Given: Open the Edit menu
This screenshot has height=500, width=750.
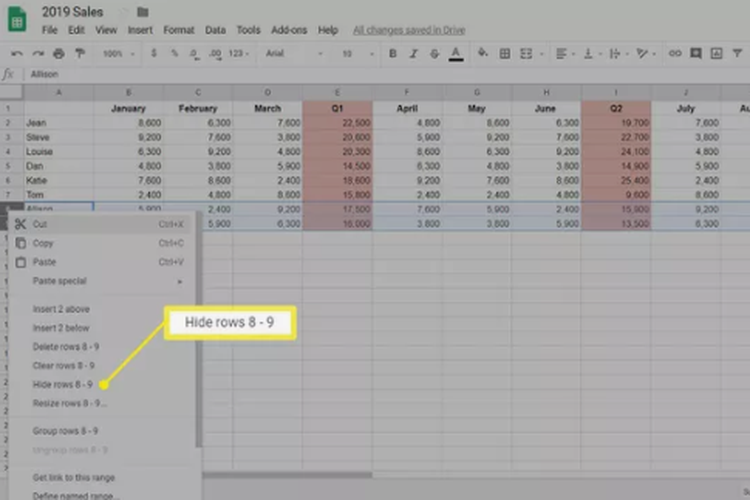Looking at the screenshot, I should 76,30.
